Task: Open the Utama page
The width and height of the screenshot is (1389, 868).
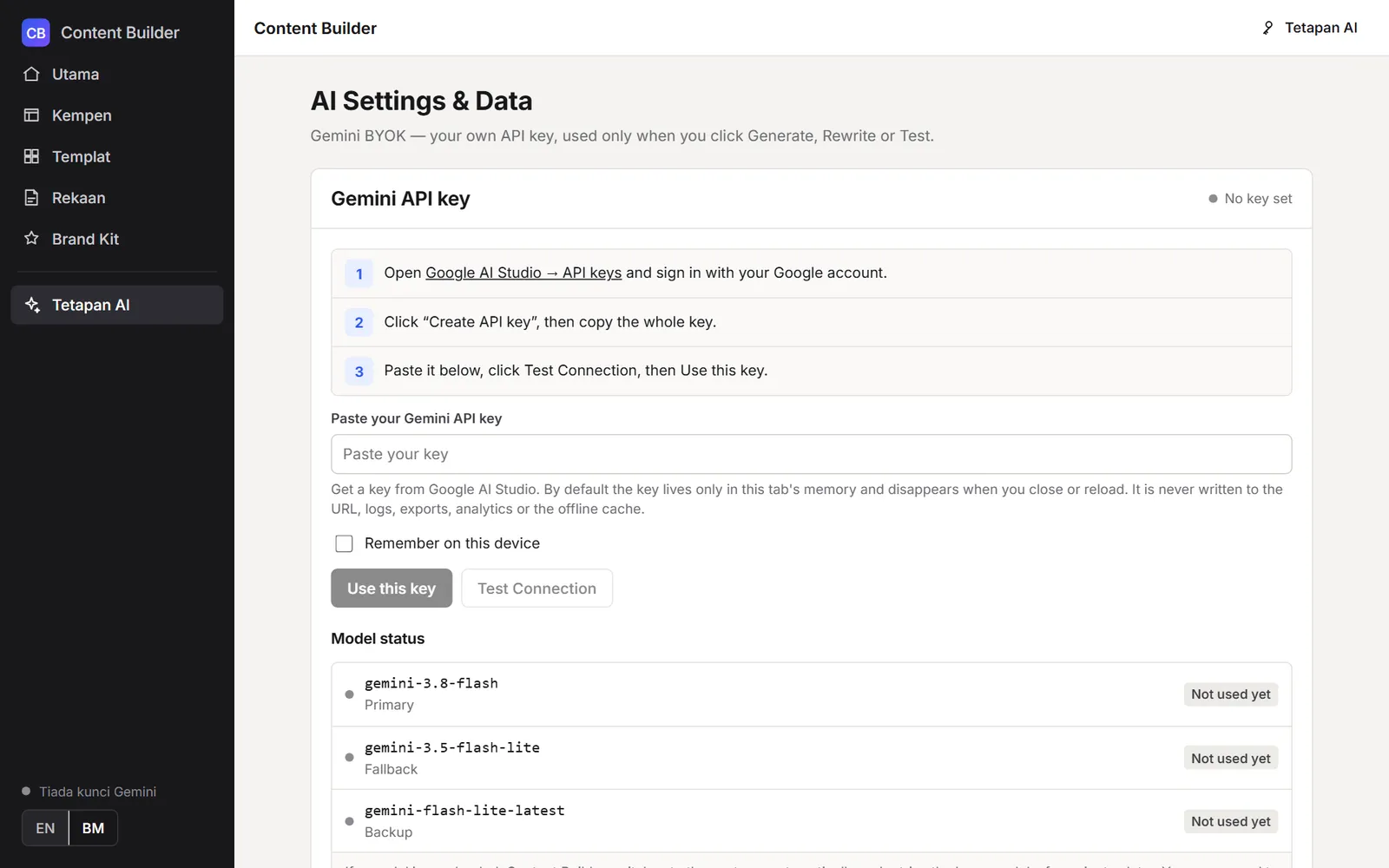Action: coord(117,74)
